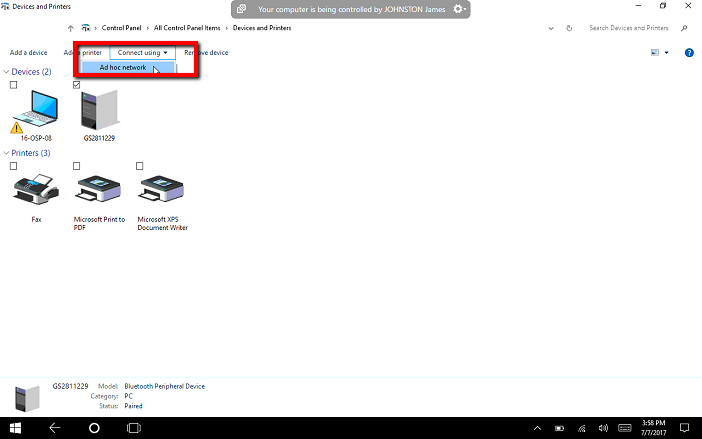Collapse the Printers (3) group
The height and width of the screenshot is (439, 702).
point(7,153)
